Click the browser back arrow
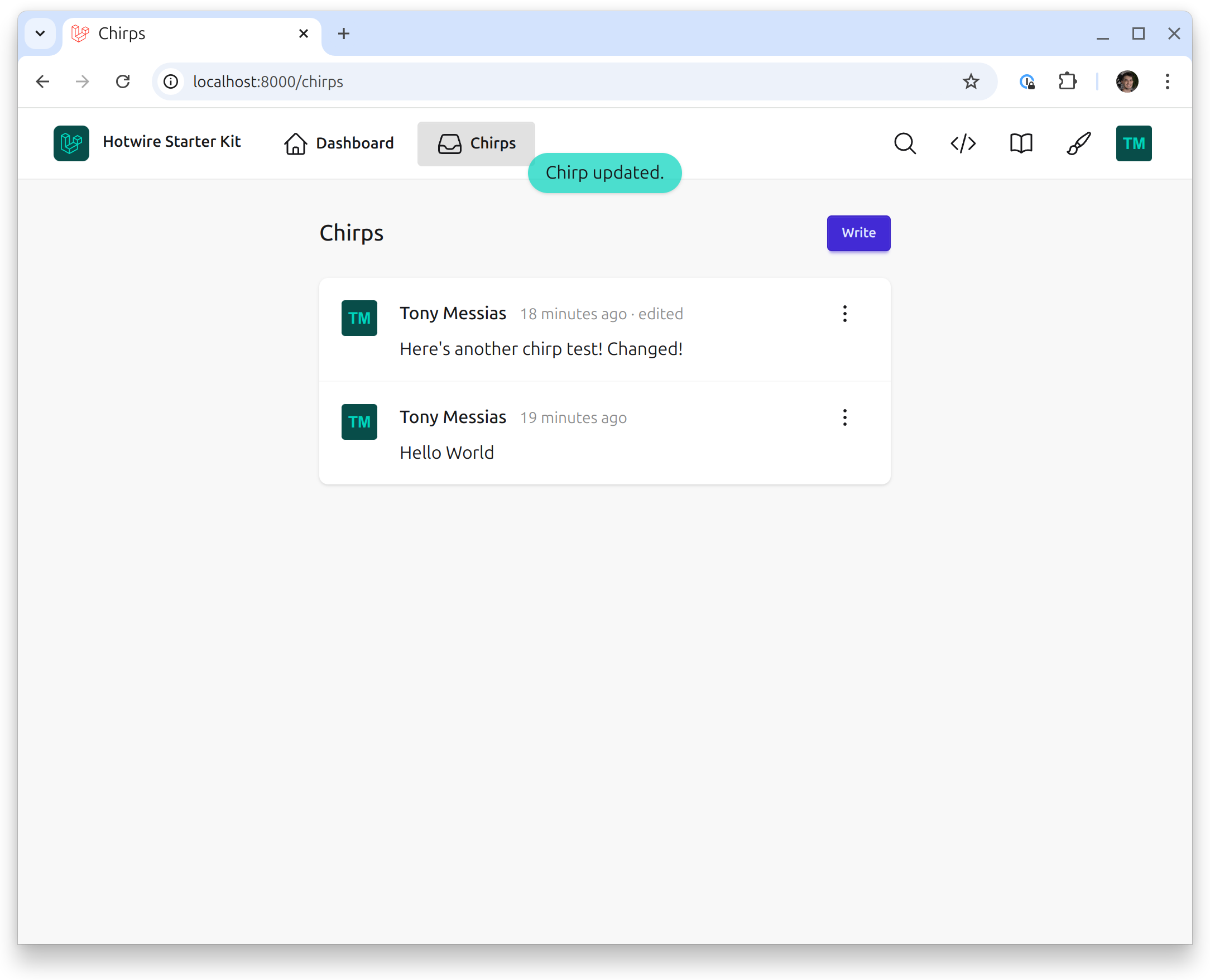Viewport: 1210px width, 980px height. click(x=43, y=82)
